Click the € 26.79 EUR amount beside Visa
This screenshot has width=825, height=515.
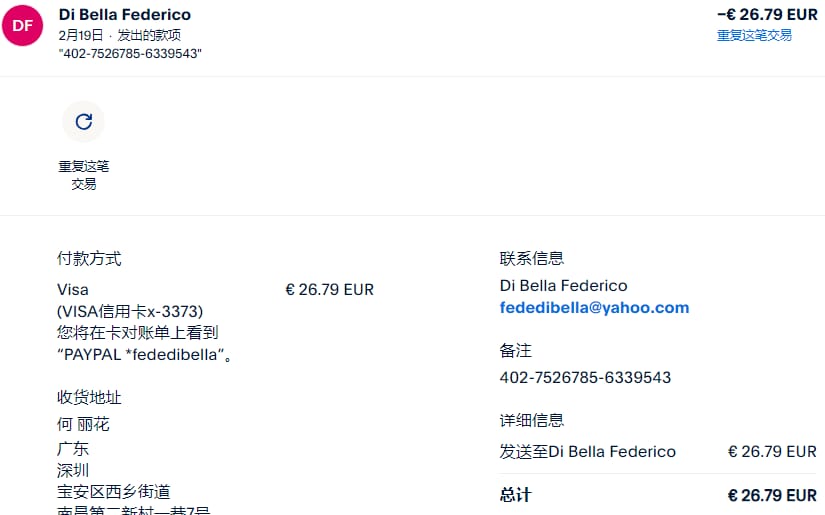tap(329, 290)
